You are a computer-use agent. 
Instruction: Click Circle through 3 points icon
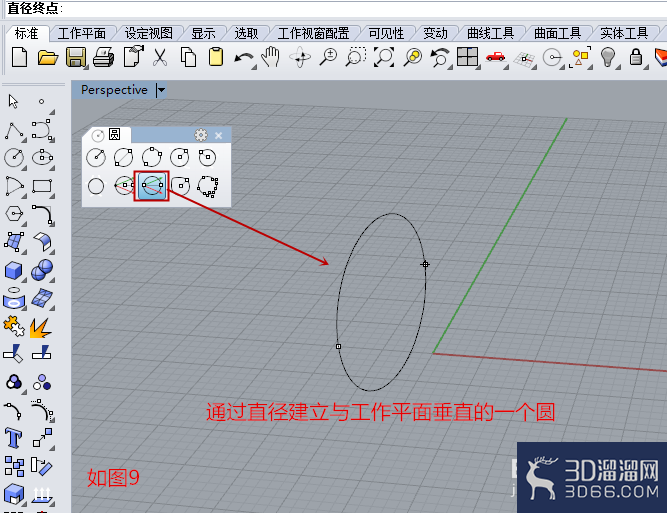pyautogui.click(x=152, y=157)
